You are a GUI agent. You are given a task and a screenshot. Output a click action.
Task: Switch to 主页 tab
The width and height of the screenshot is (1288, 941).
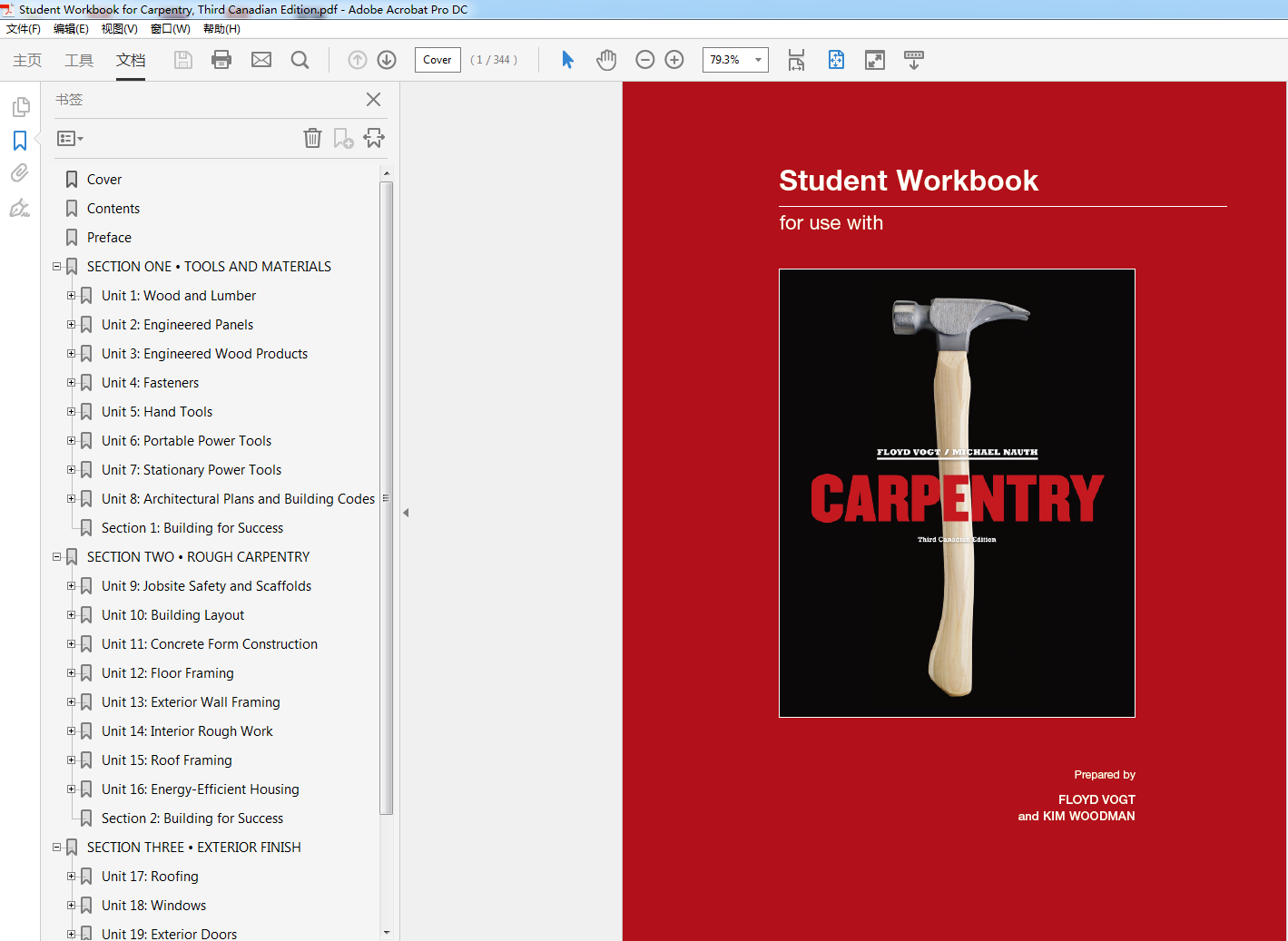tap(27, 60)
